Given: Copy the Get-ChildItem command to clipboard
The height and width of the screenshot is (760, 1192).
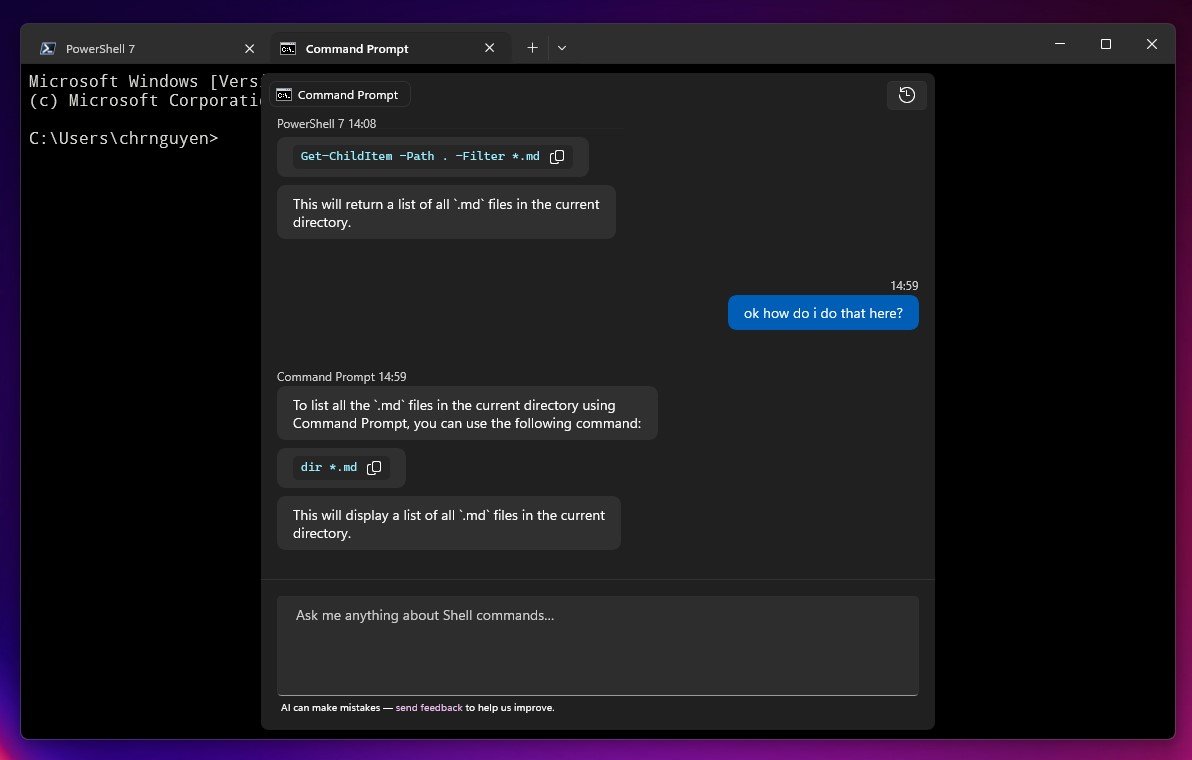Looking at the screenshot, I should (557, 156).
